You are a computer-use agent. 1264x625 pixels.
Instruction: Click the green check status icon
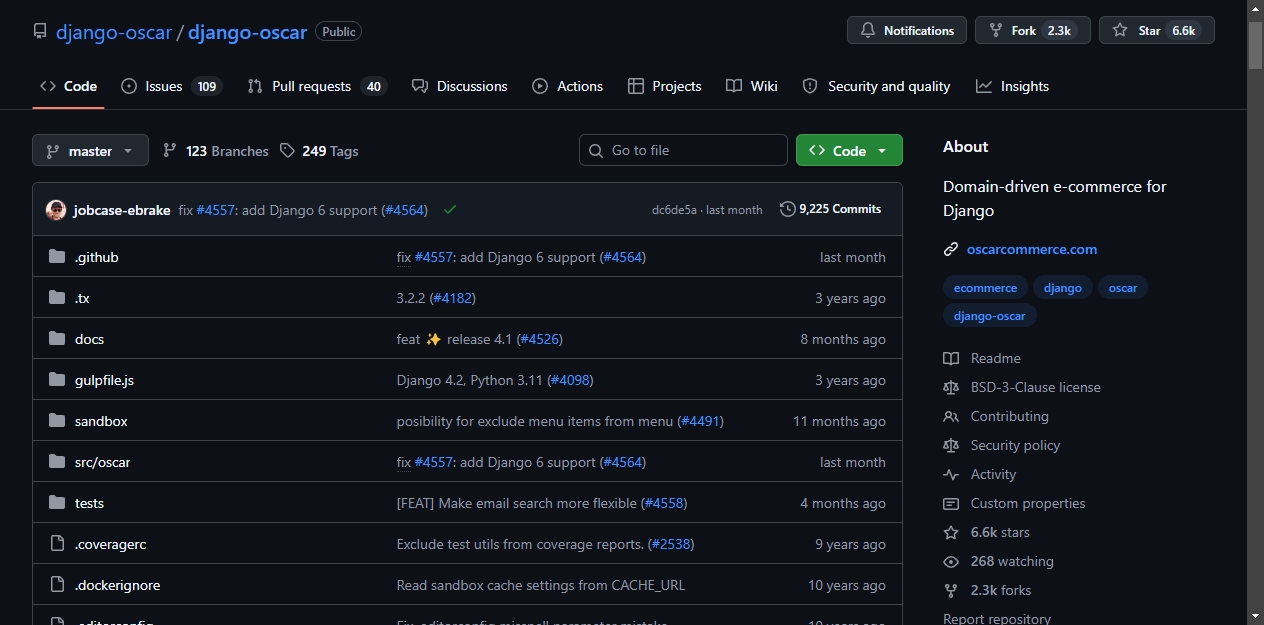[450, 210]
